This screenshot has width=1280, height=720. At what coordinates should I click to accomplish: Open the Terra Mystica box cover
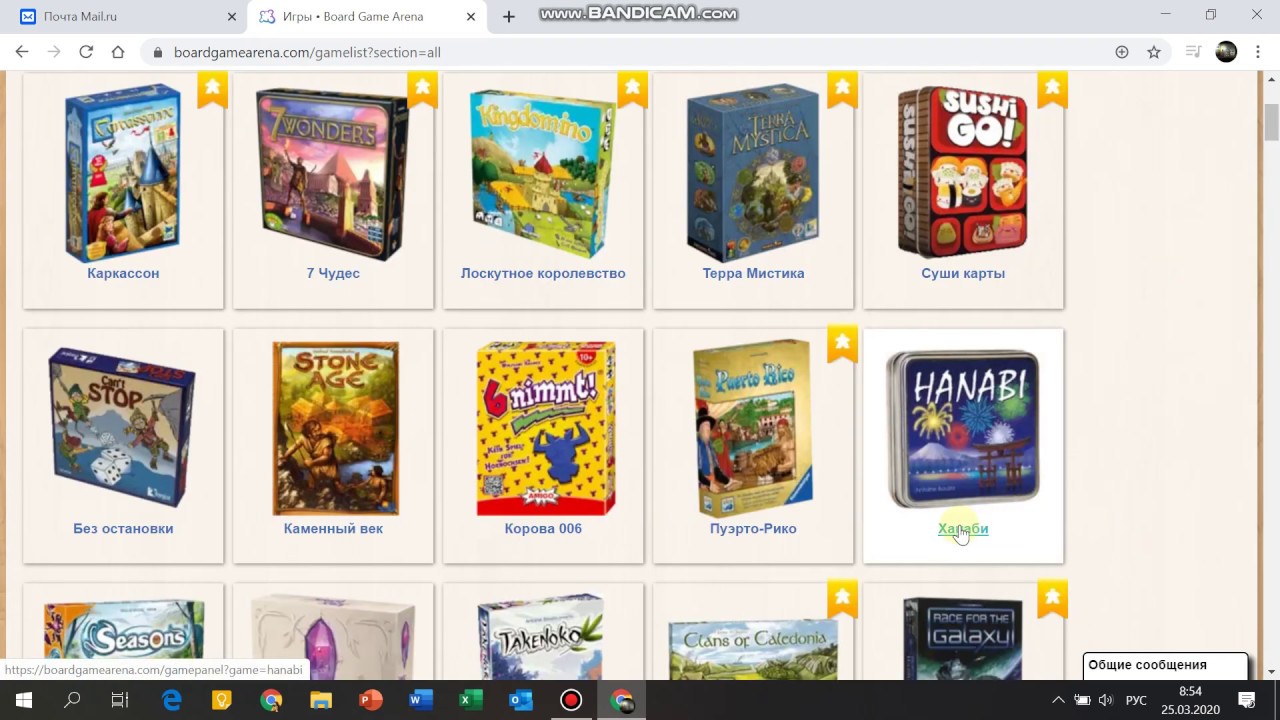[753, 173]
